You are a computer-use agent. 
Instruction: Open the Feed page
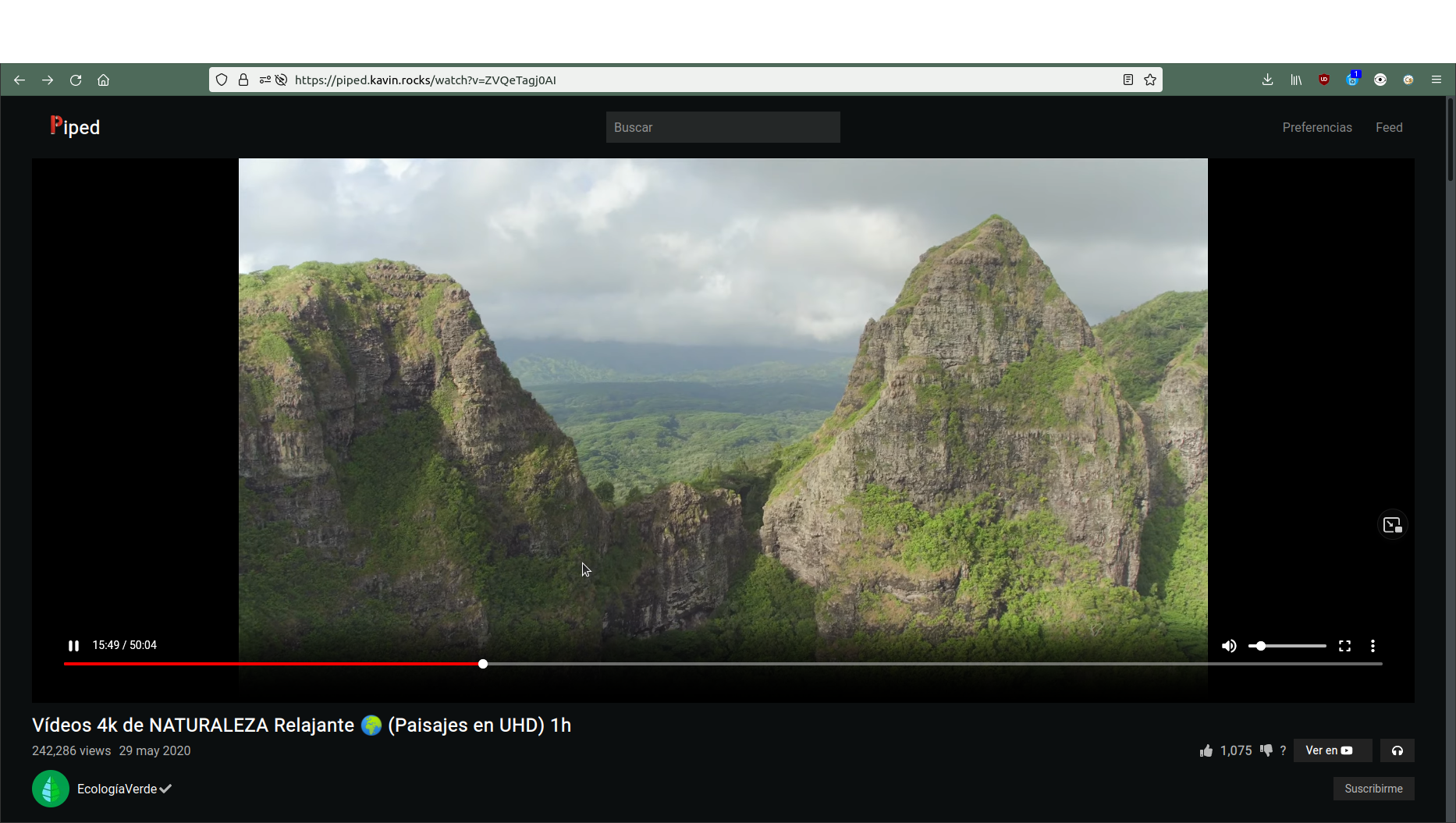(1389, 127)
